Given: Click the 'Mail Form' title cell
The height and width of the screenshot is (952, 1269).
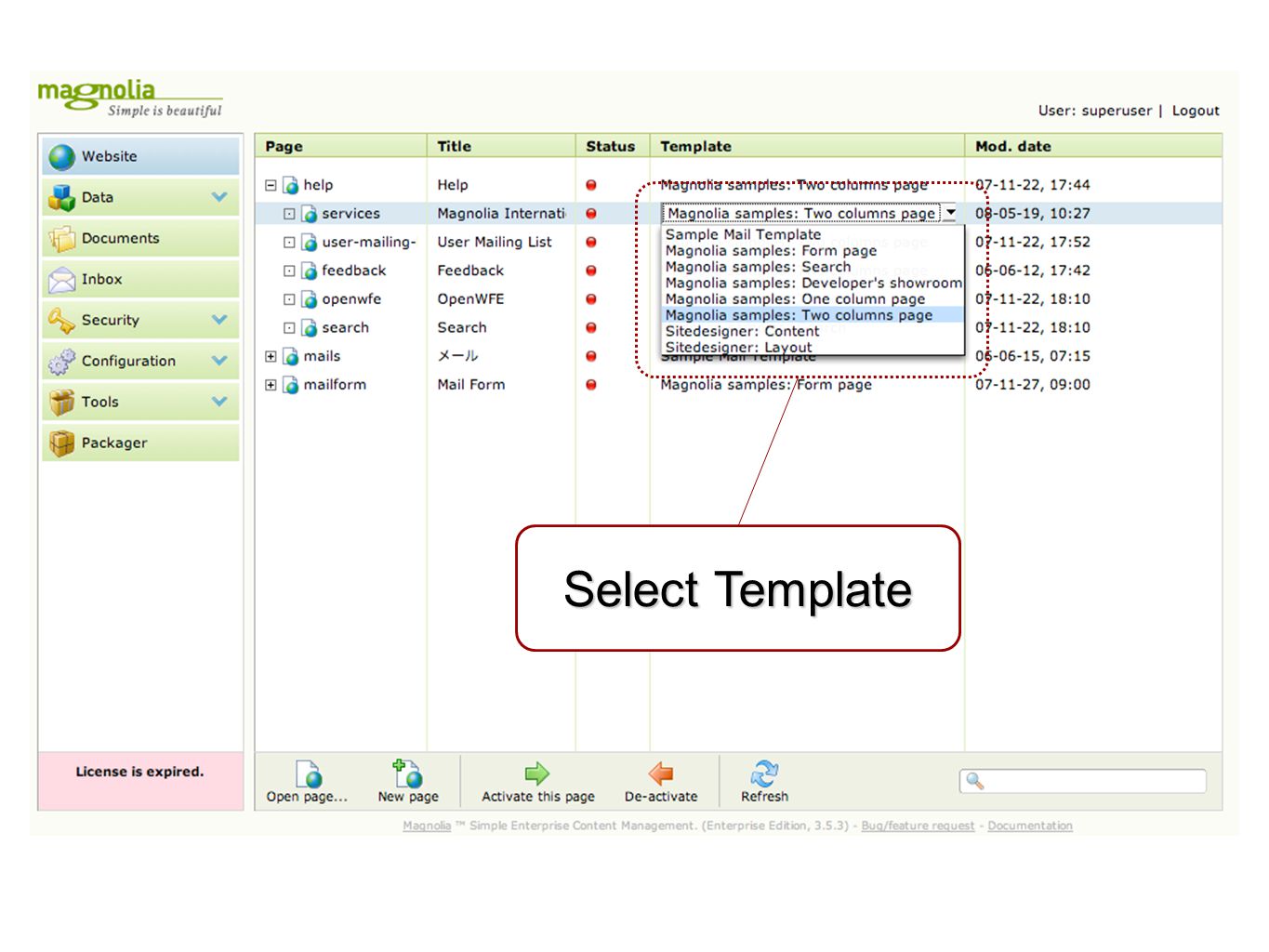Looking at the screenshot, I should point(471,385).
